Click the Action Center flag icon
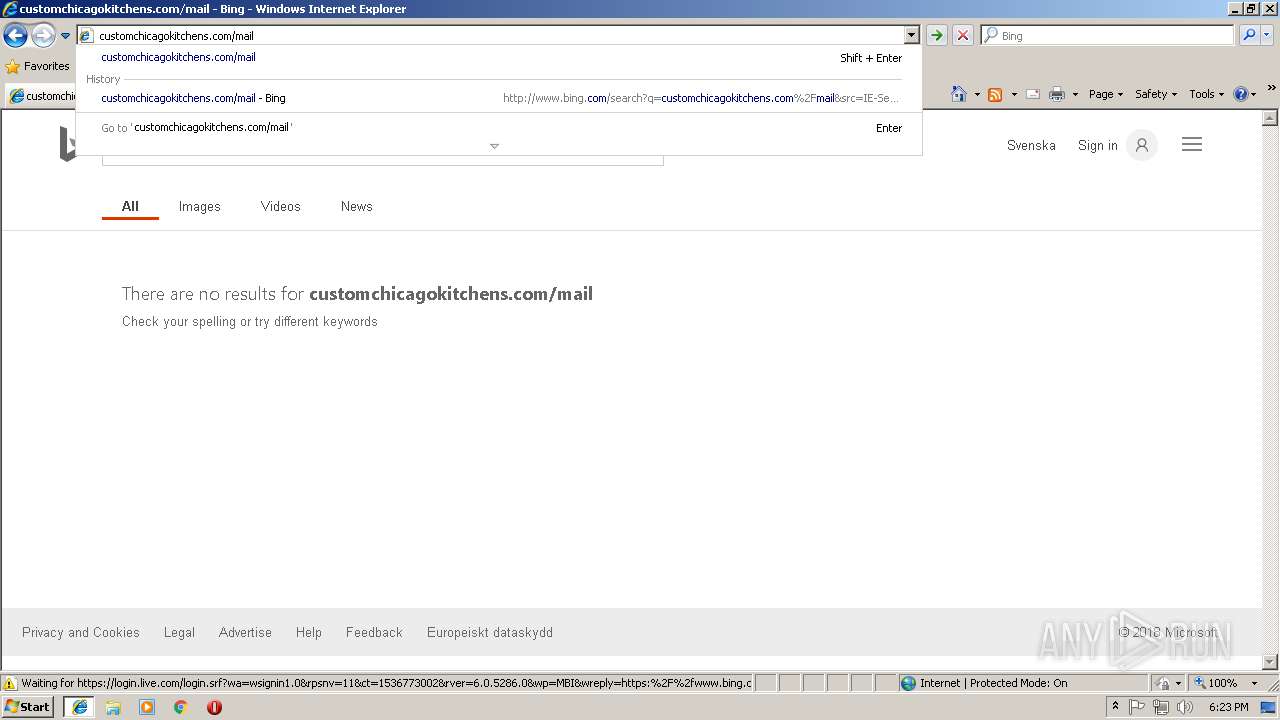This screenshot has width=1280, height=720. (x=1137, y=707)
